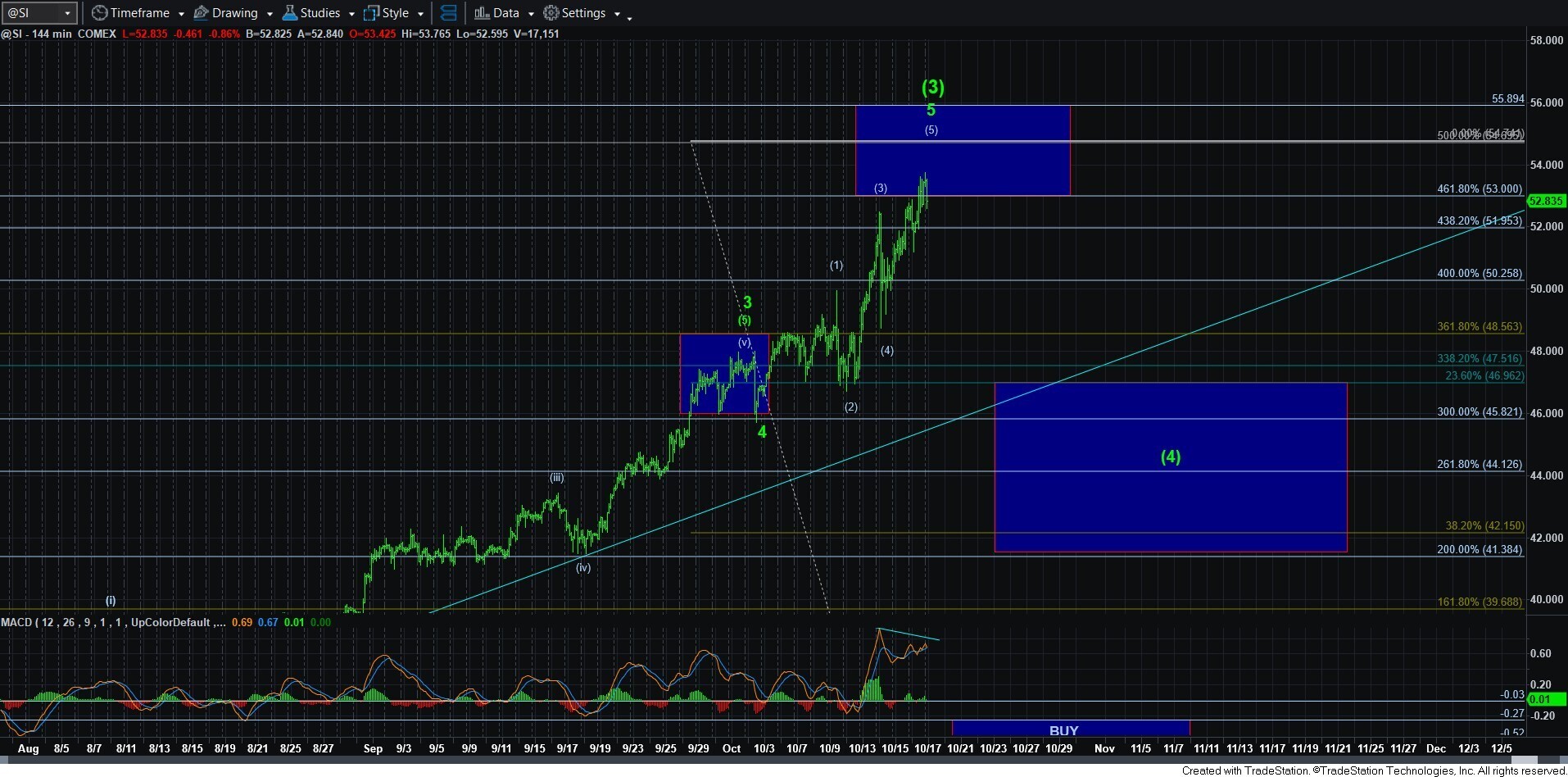Click the Style formatting icon
1568x777 pixels.
[x=373, y=12]
